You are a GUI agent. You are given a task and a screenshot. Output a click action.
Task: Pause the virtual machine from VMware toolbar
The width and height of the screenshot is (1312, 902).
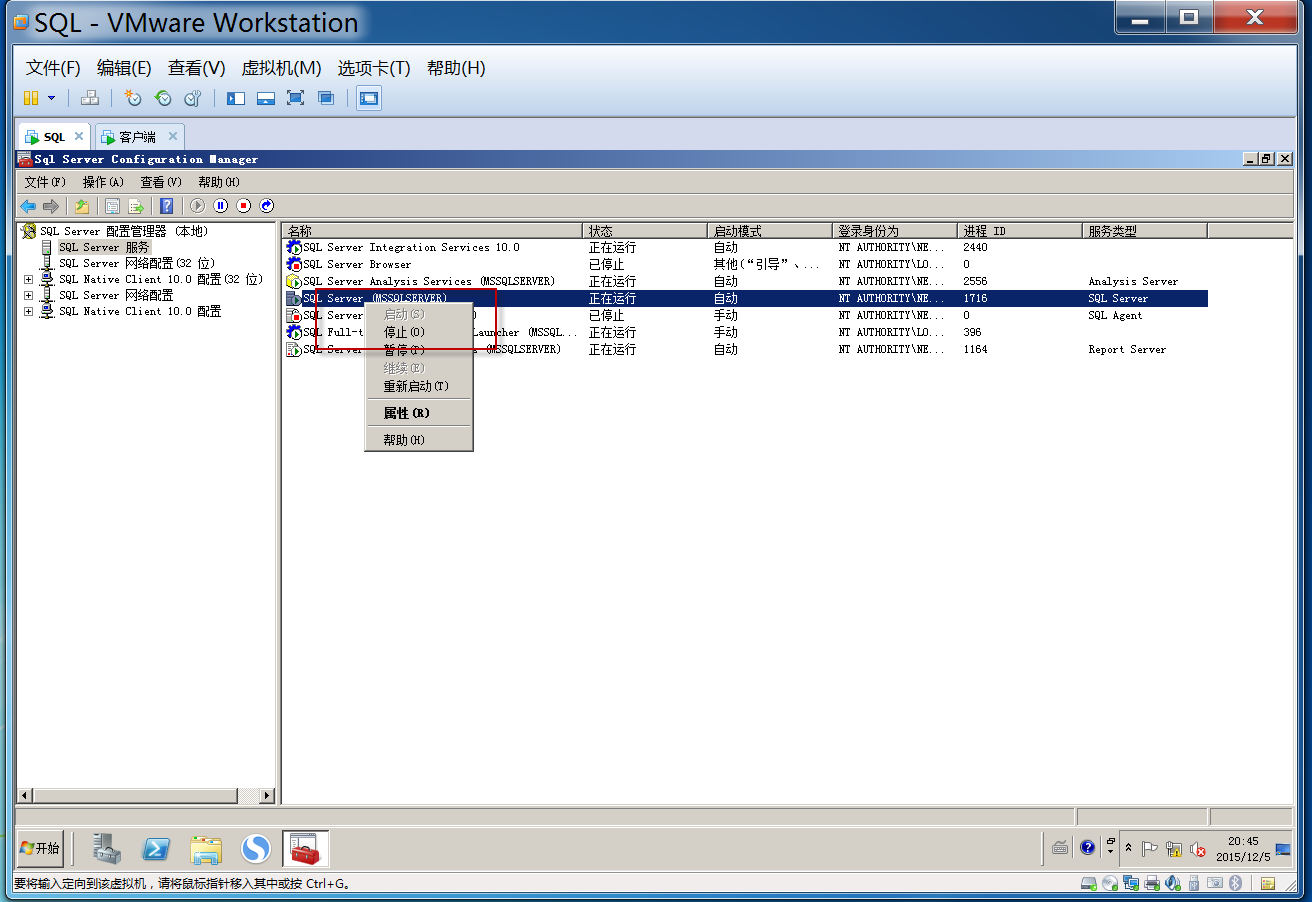coord(31,98)
